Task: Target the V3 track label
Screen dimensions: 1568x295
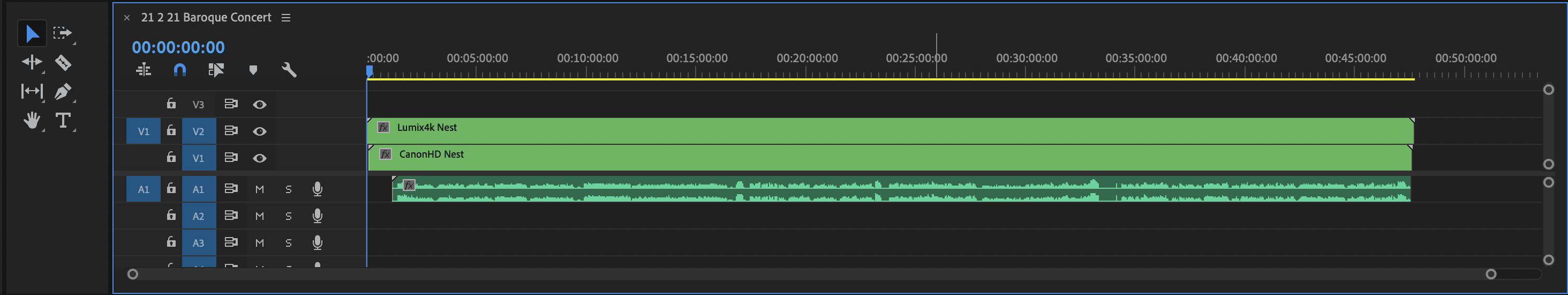Action: pyautogui.click(x=199, y=104)
